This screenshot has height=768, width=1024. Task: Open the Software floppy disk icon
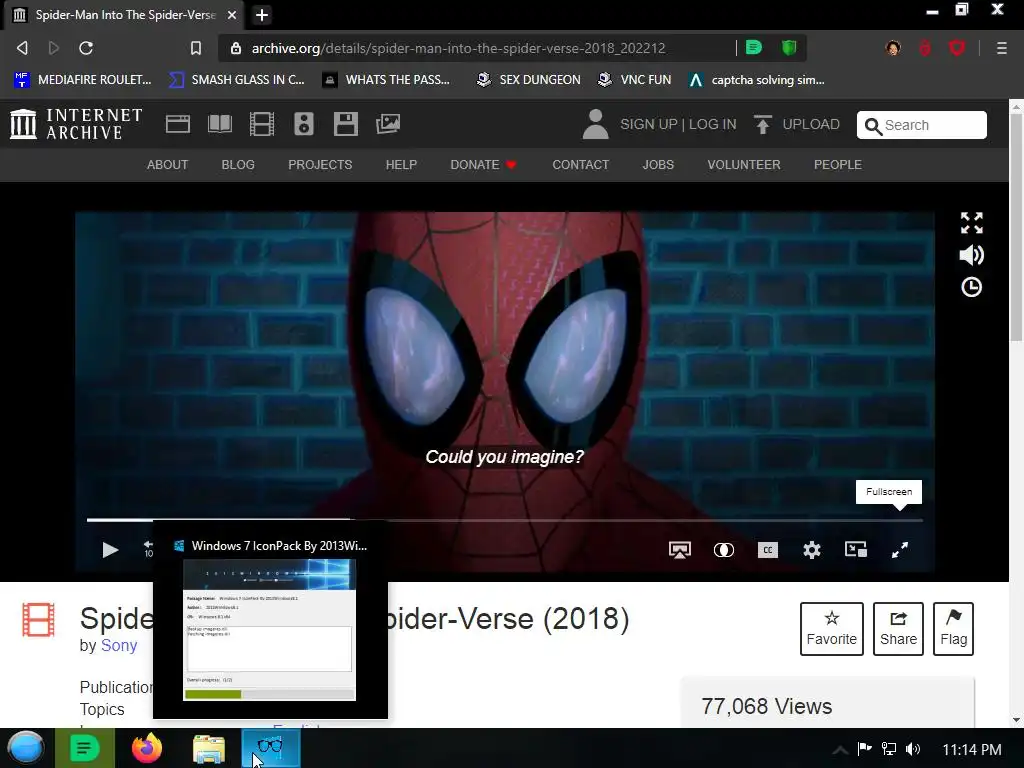click(x=345, y=124)
